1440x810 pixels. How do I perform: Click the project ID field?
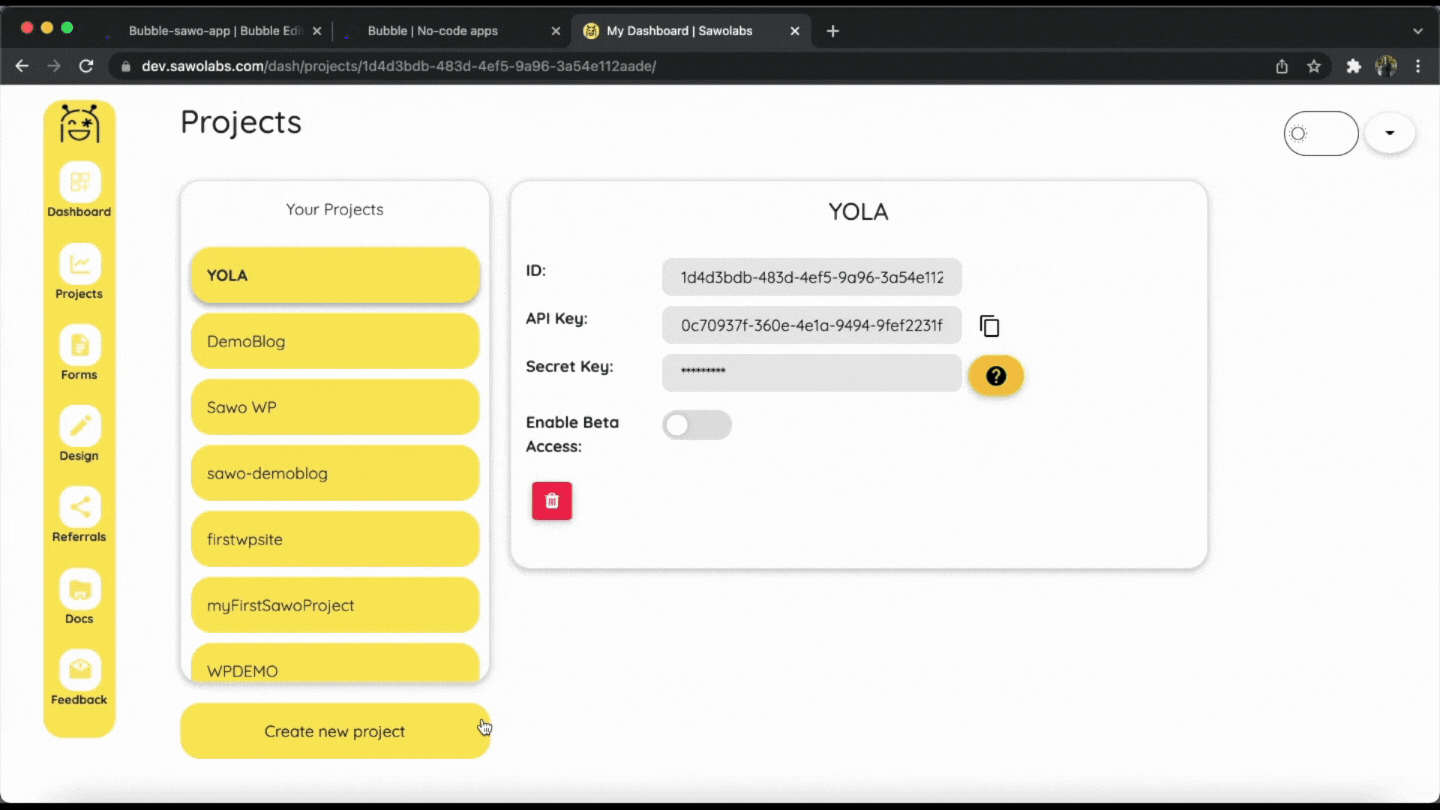[812, 277]
